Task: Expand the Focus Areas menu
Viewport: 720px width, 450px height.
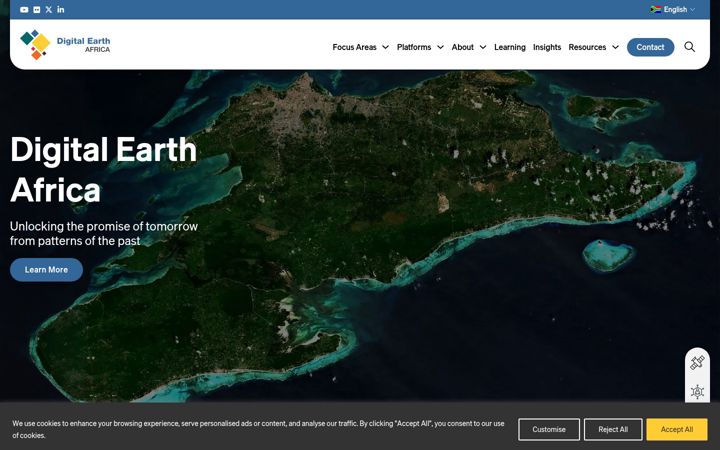Action: (360, 47)
